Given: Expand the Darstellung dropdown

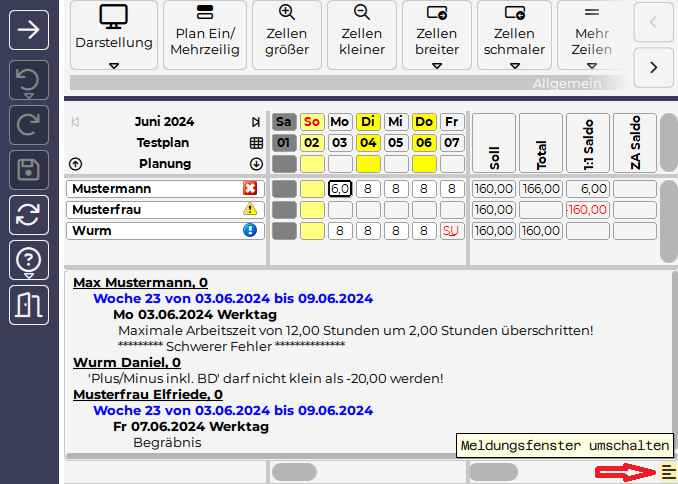Looking at the screenshot, I should pyautogui.click(x=114, y=66).
